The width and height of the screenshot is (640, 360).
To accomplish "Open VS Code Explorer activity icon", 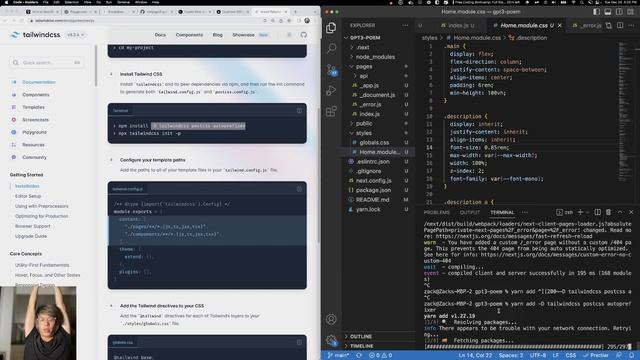I will tap(331, 28).
